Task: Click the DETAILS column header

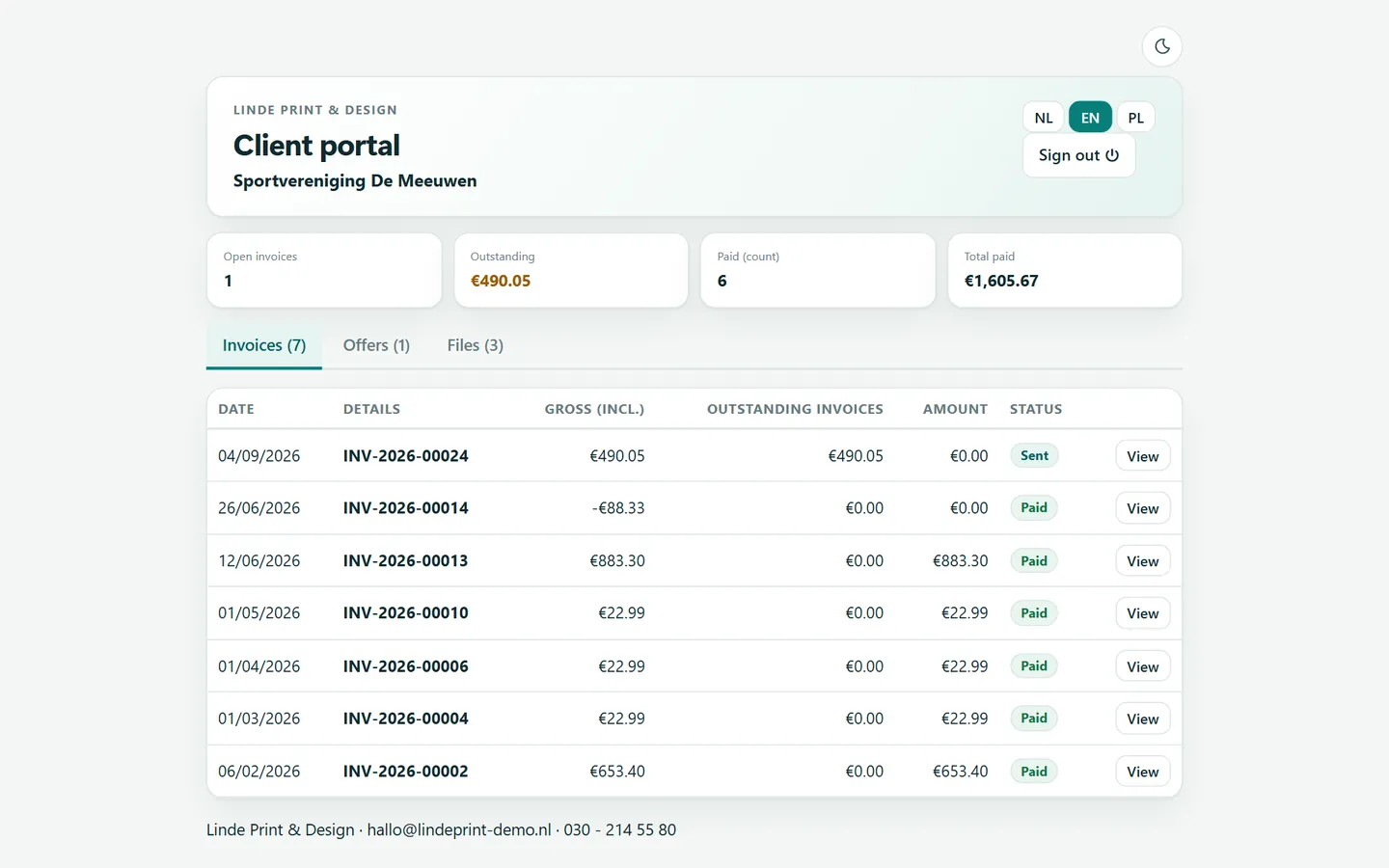Action: coord(371,409)
